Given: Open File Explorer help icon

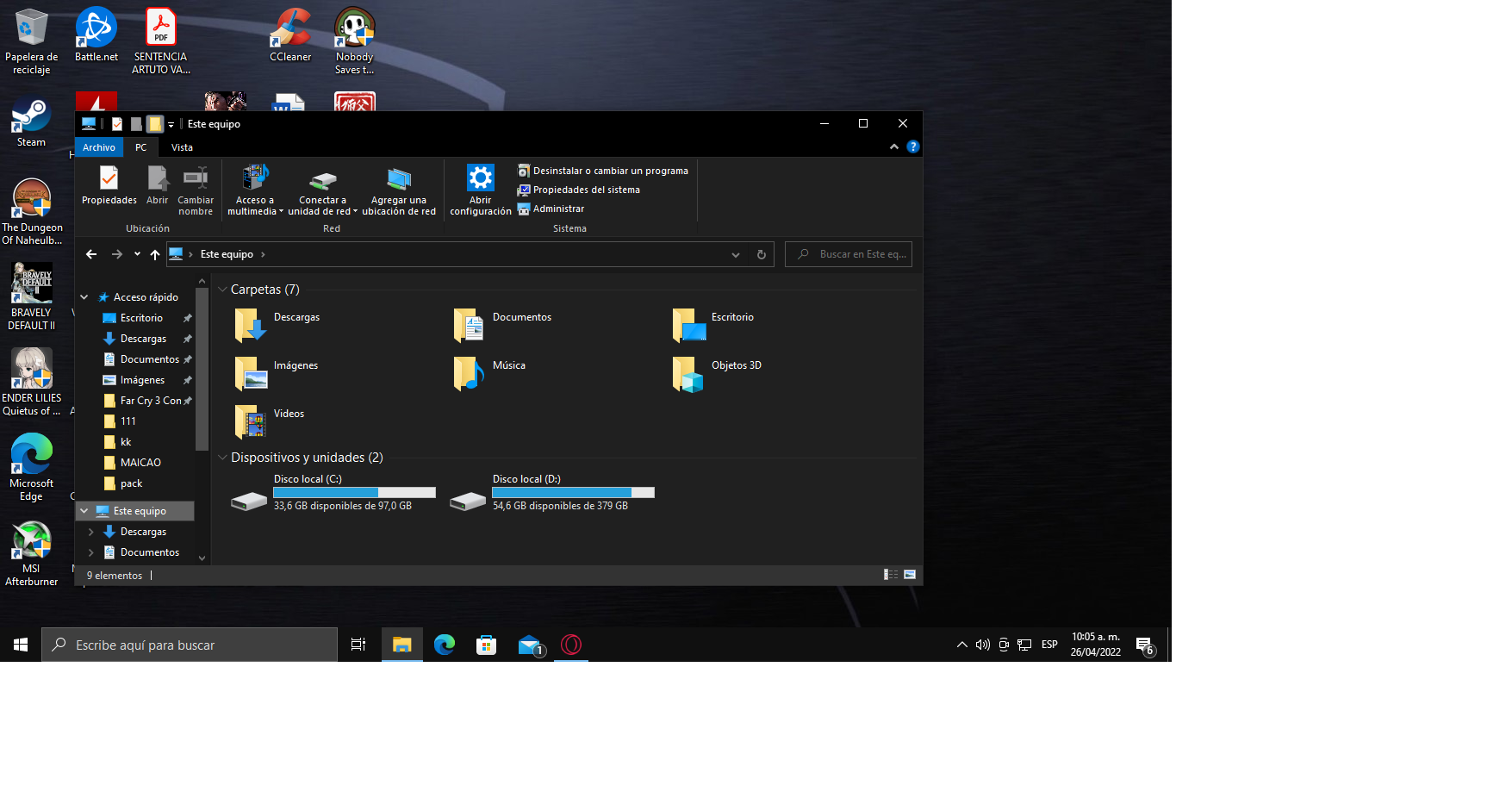Looking at the screenshot, I should click(913, 147).
